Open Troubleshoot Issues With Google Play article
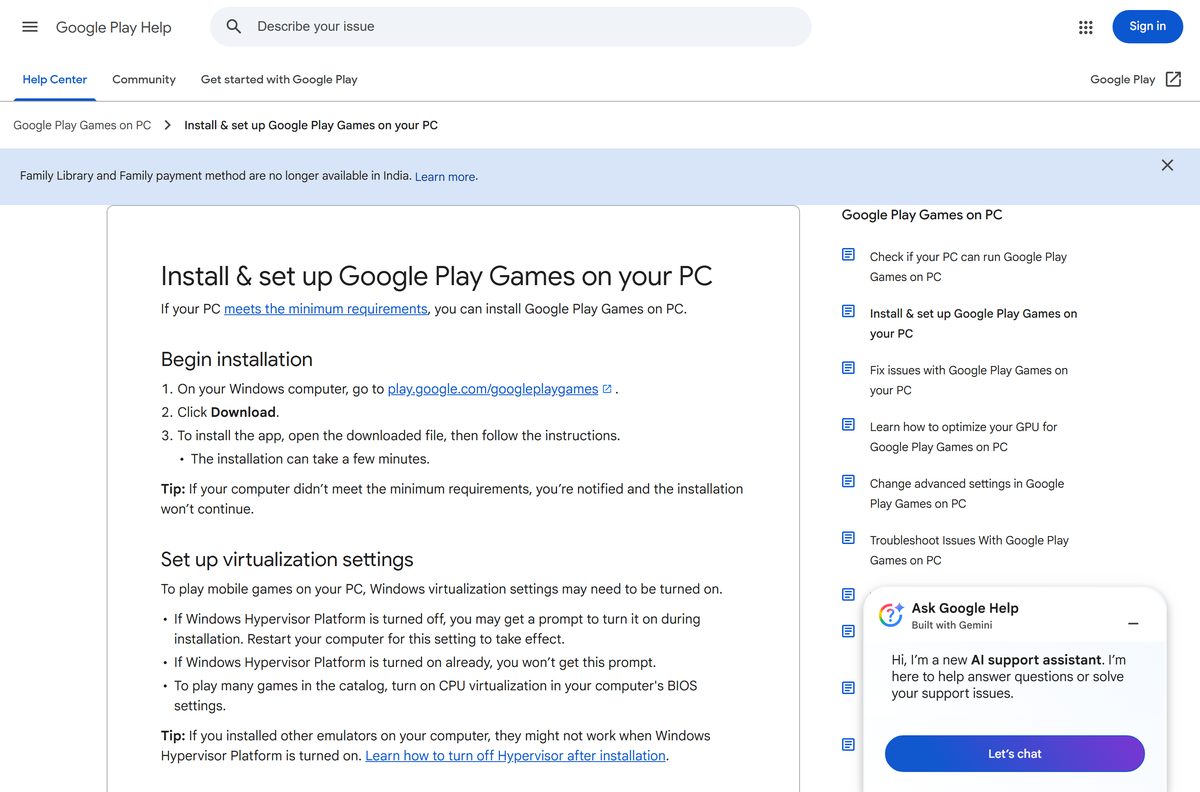Viewport: 1200px width, 792px height. [x=969, y=550]
